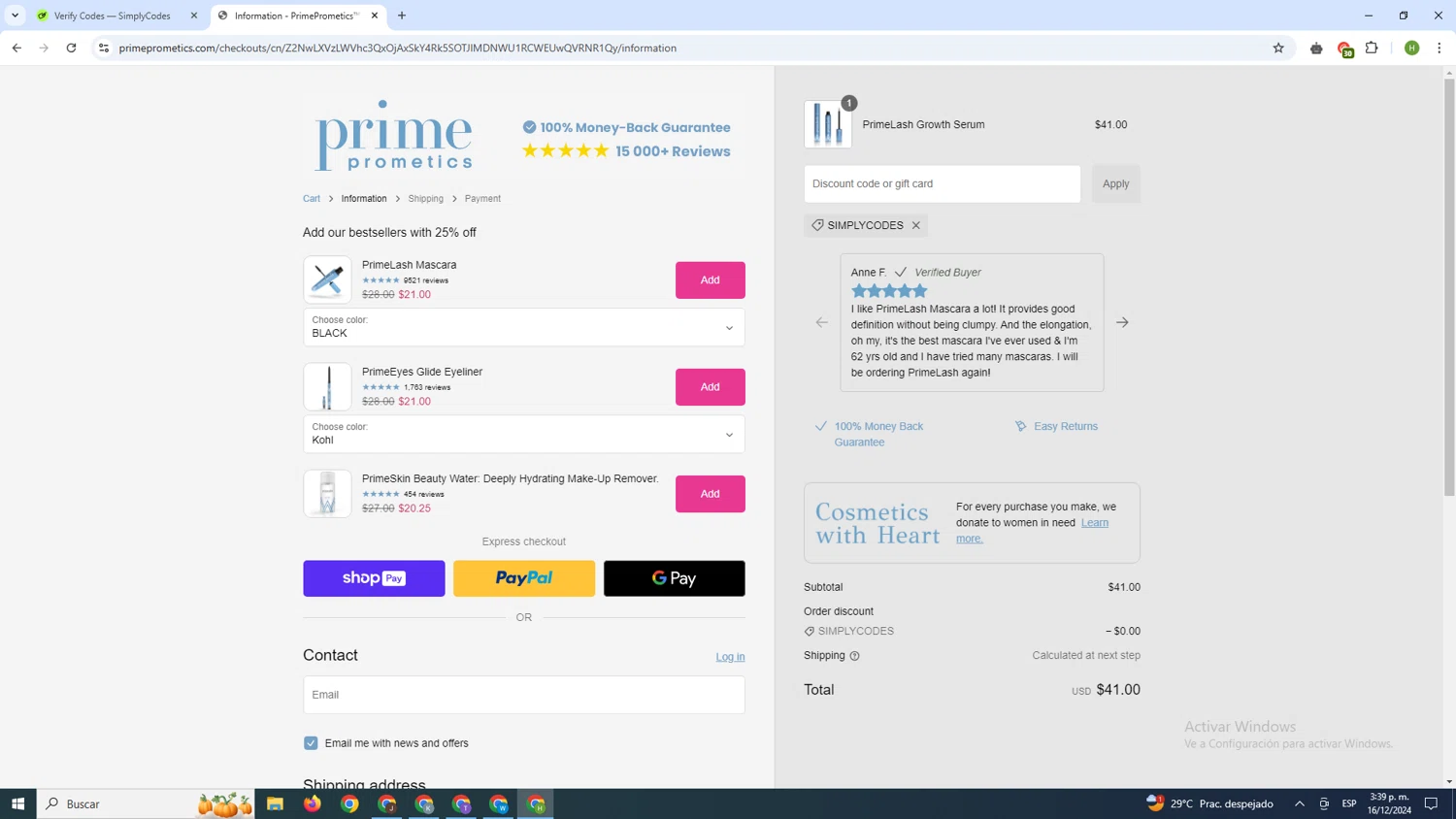Show next customer review arrow
1456x819 pixels.
click(1122, 322)
